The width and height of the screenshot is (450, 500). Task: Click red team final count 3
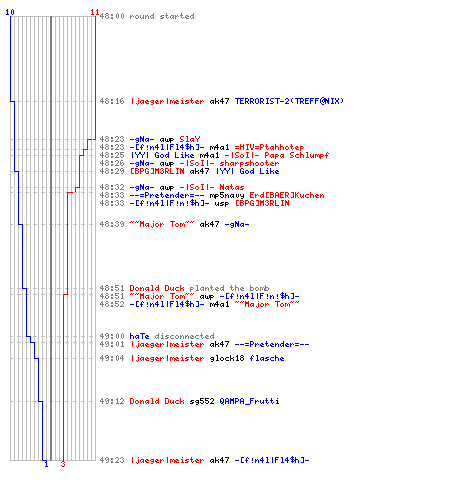(63, 464)
